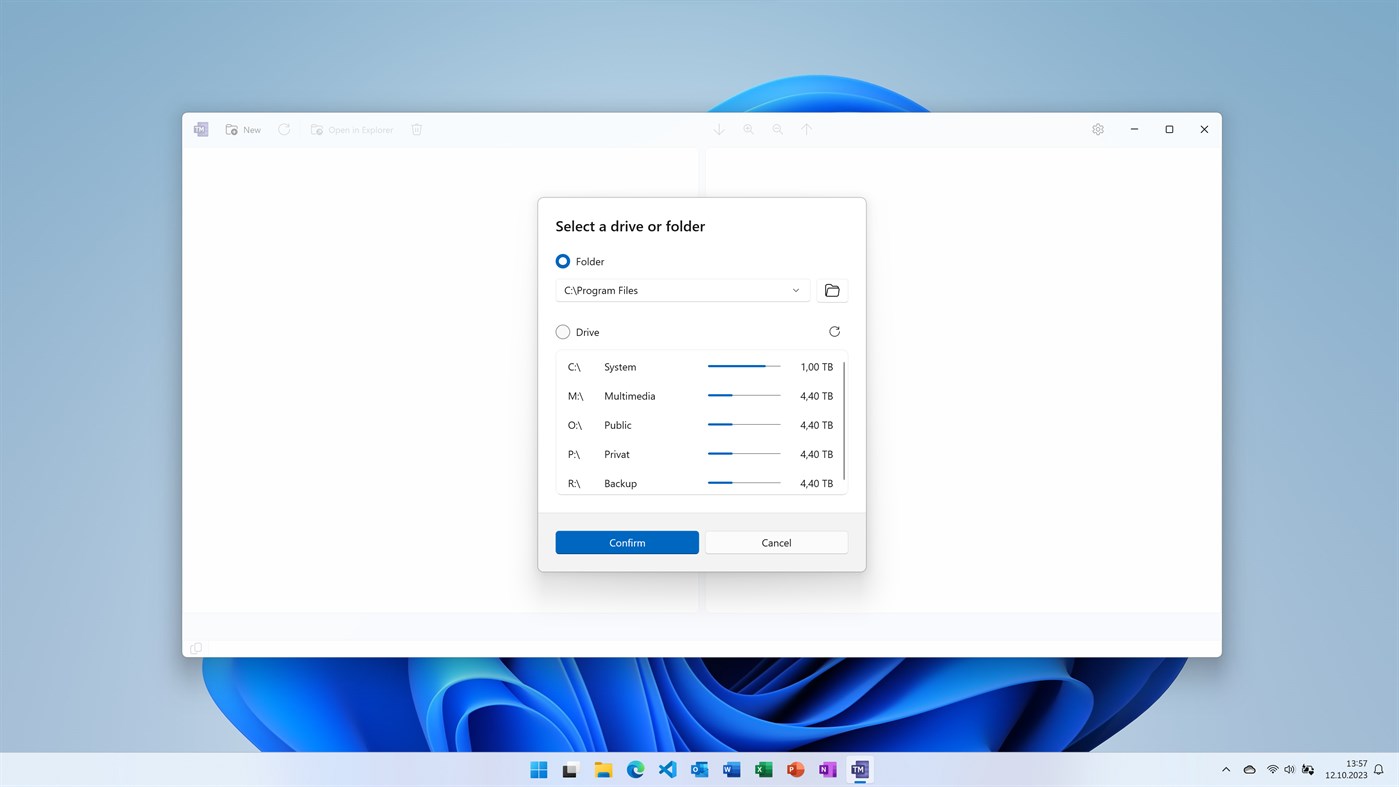Open the Windows Start menu
The width and height of the screenshot is (1399, 787).
539,770
